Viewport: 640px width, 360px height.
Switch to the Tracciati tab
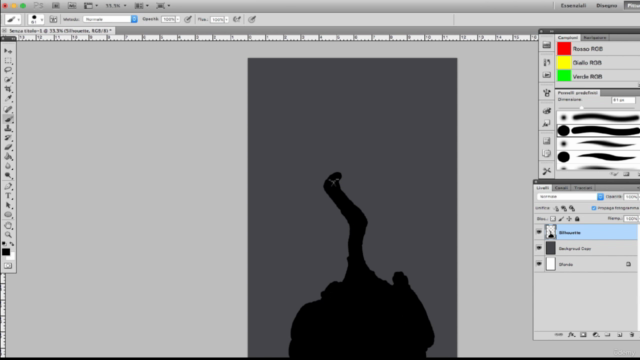[x=582, y=188]
